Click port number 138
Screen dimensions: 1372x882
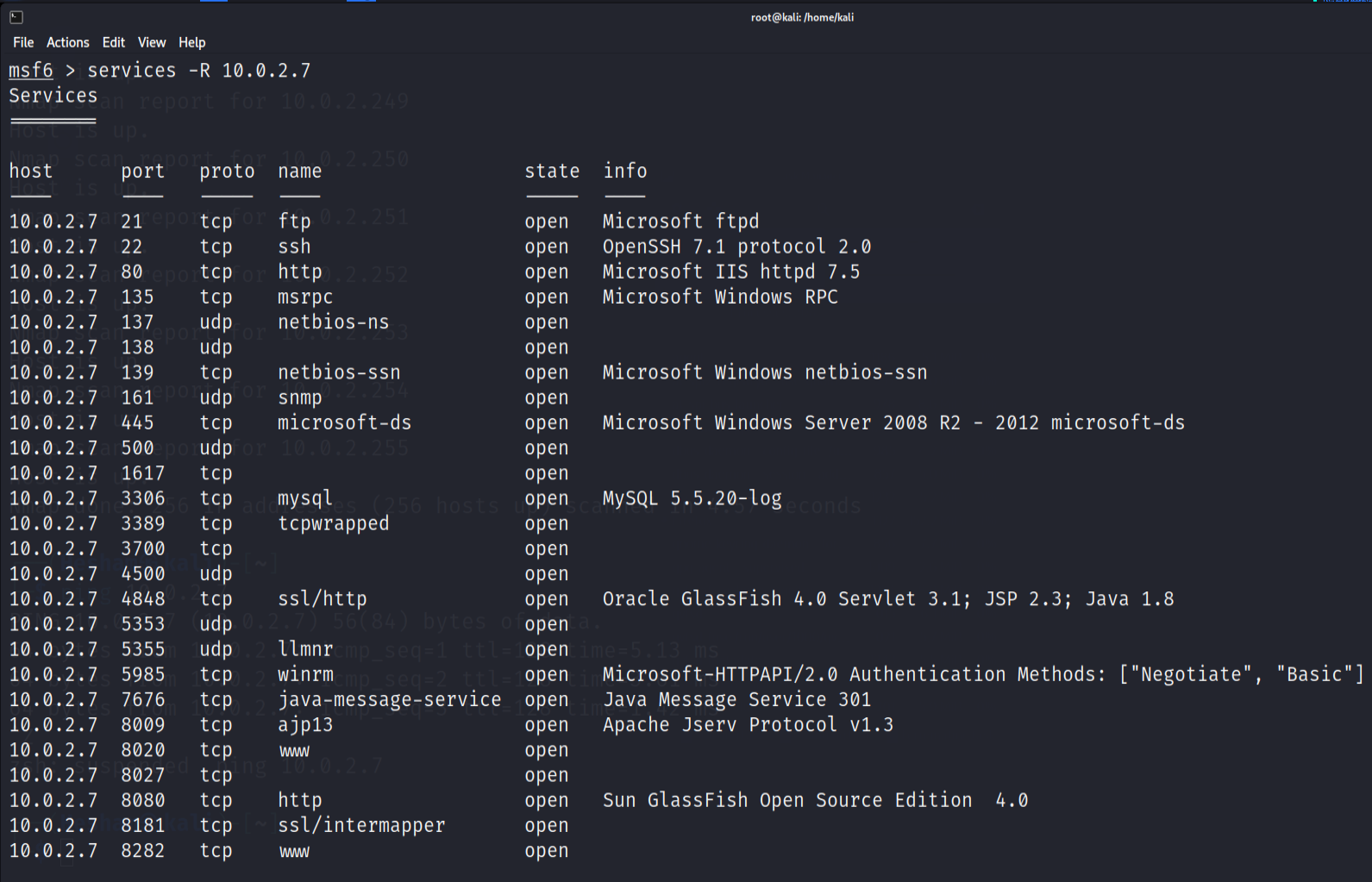pos(138,347)
